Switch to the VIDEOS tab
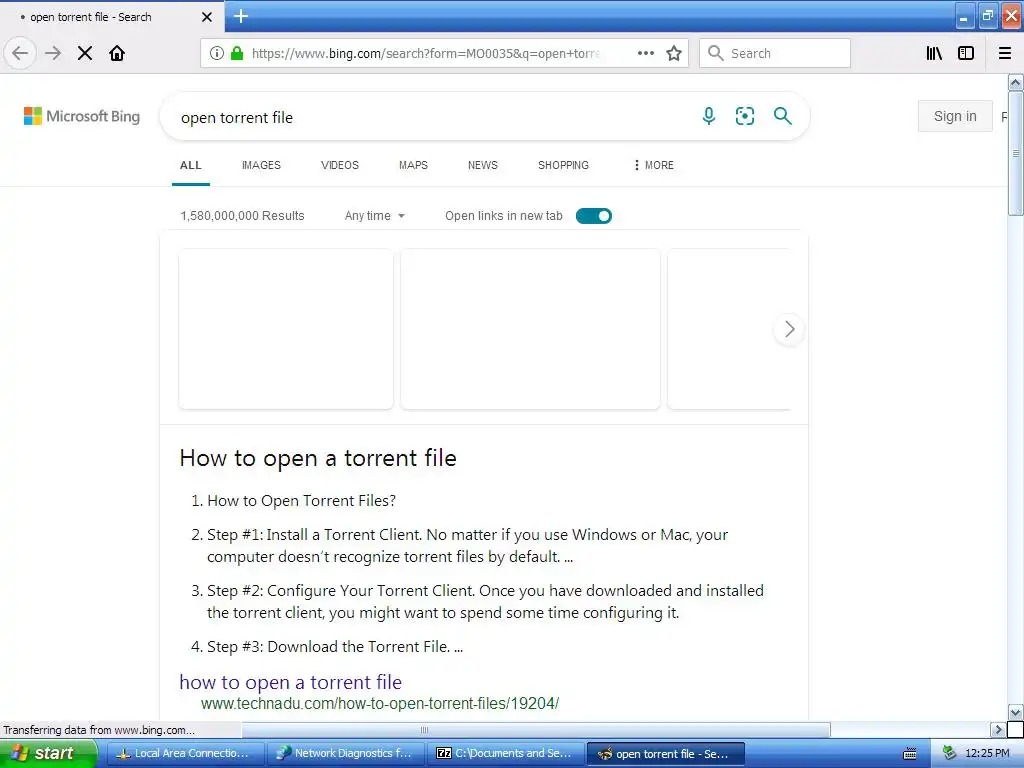 (340, 165)
